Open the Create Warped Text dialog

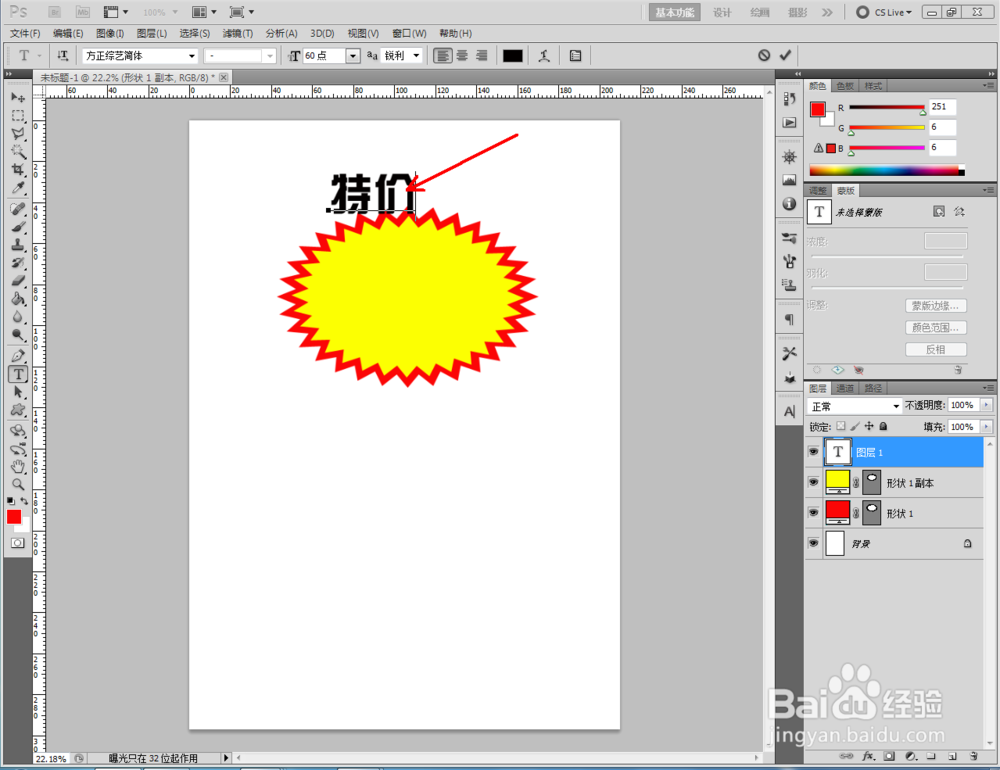pos(544,55)
